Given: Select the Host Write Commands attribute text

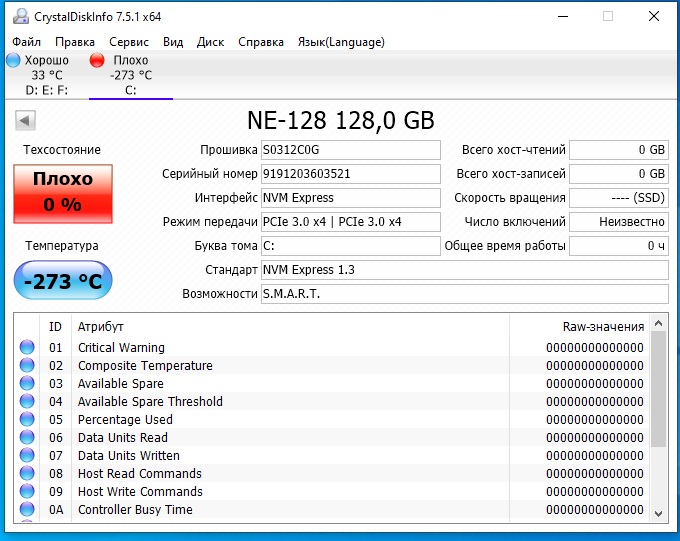Looking at the screenshot, I should tap(140, 492).
